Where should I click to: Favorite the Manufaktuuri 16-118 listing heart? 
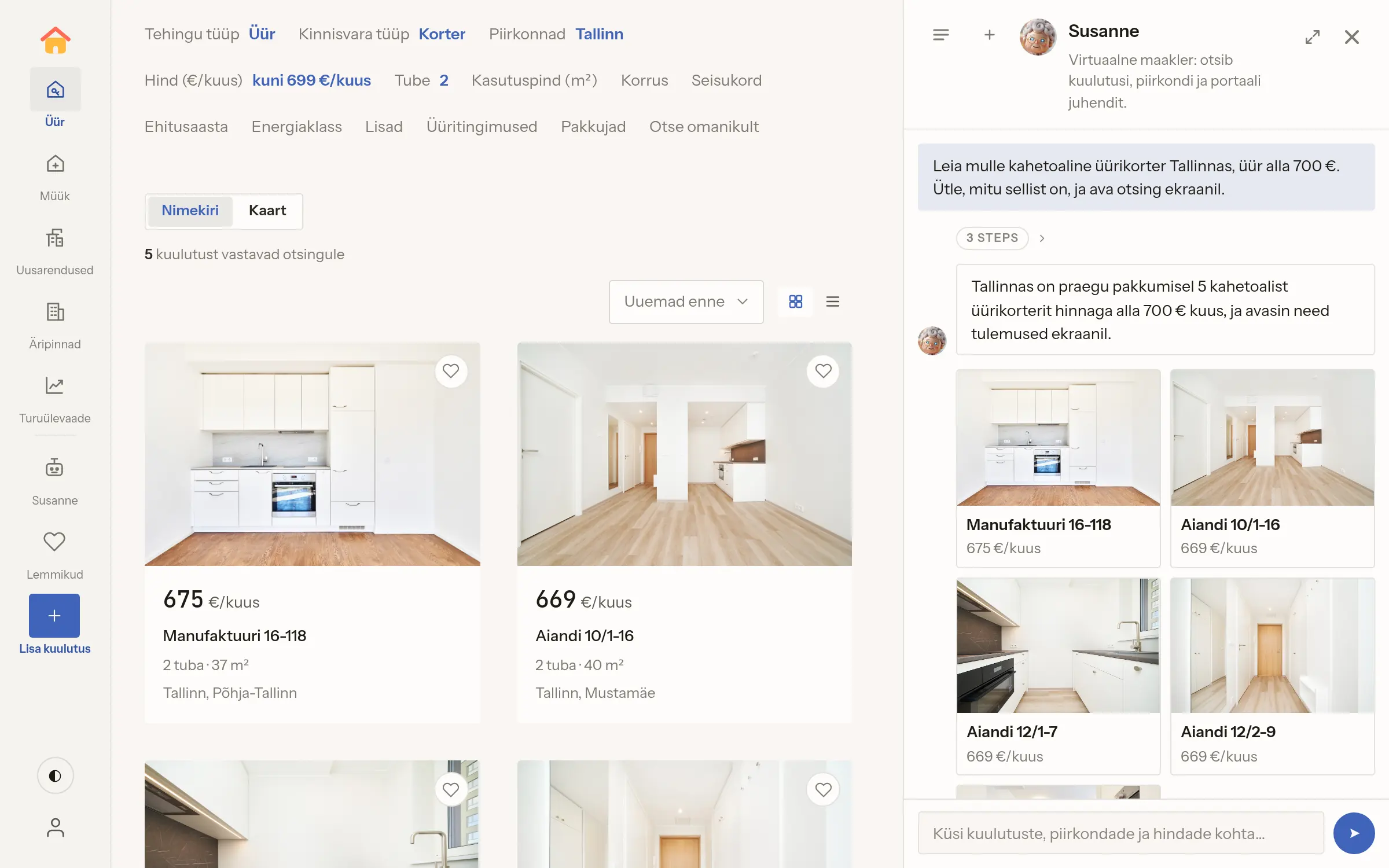(x=451, y=371)
